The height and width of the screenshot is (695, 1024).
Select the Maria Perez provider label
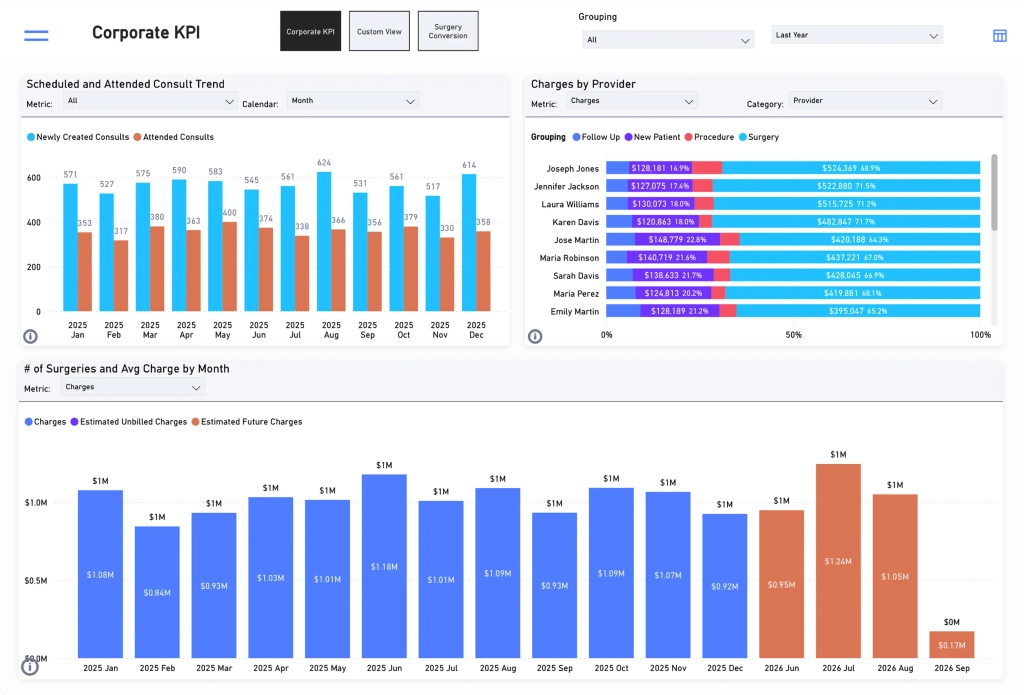pyautogui.click(x=575, y=294)
